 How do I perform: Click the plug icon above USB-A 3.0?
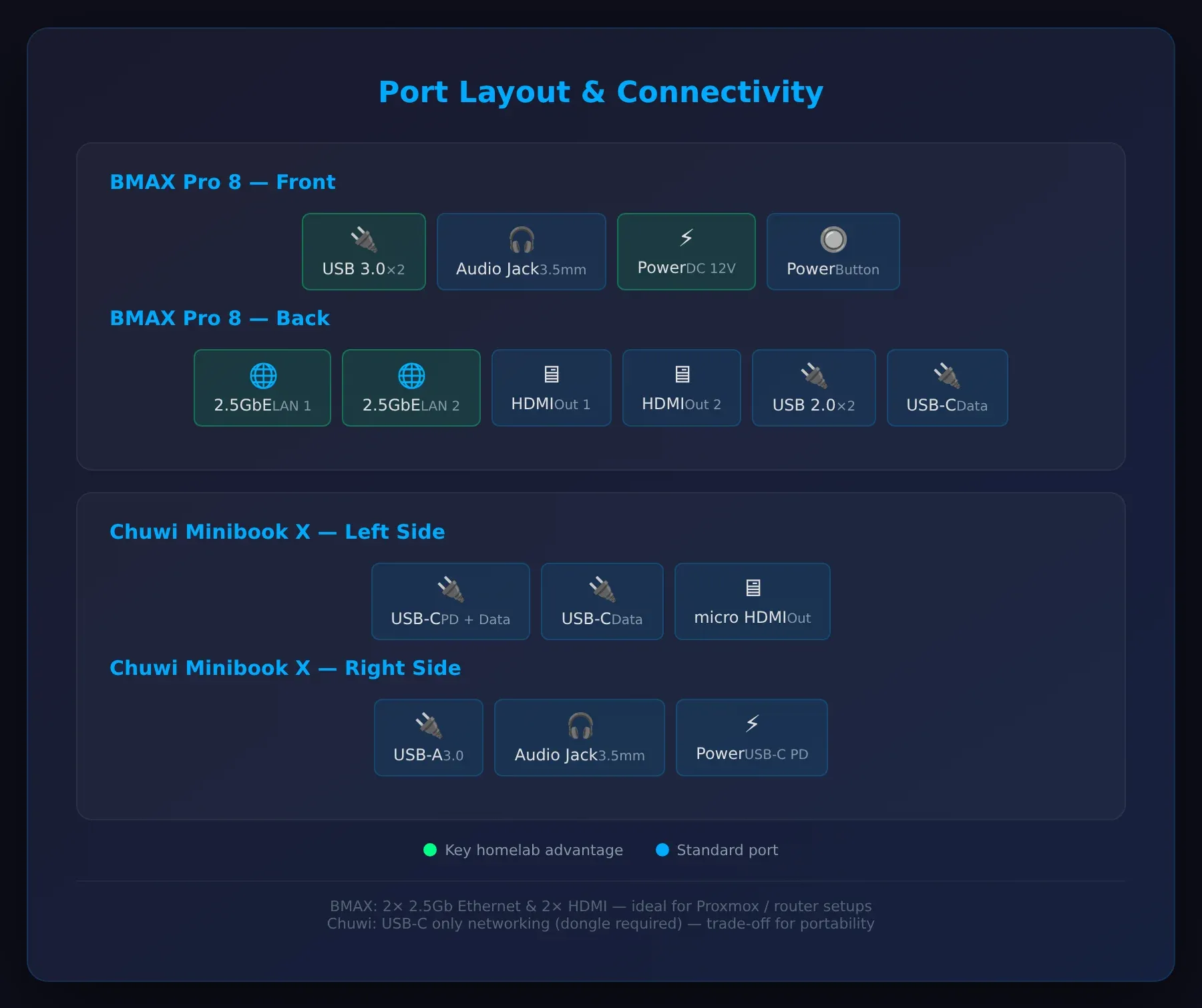coord(429,725)
